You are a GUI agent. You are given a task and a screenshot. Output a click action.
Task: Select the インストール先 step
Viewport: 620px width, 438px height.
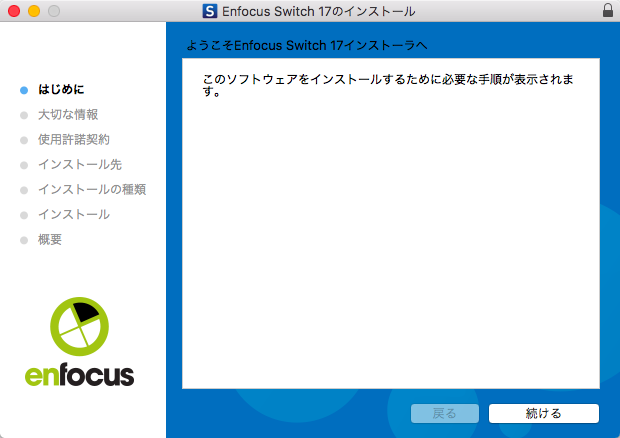tap(80, 164)
